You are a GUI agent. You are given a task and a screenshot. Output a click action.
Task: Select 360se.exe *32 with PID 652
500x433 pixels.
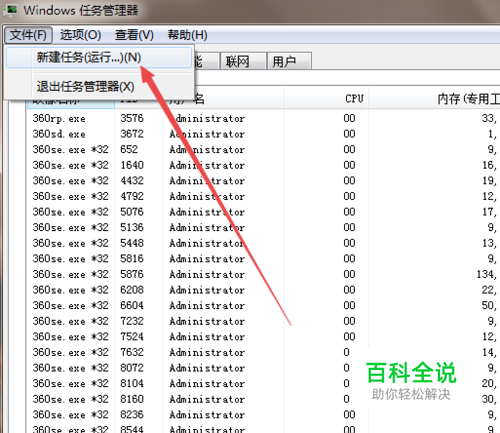point(71,150)
